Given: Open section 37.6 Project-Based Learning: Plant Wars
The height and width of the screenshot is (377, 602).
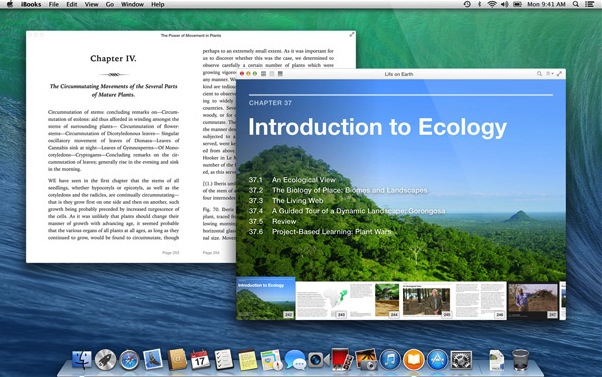Looking at the screenshot, I should click(320, 231).
